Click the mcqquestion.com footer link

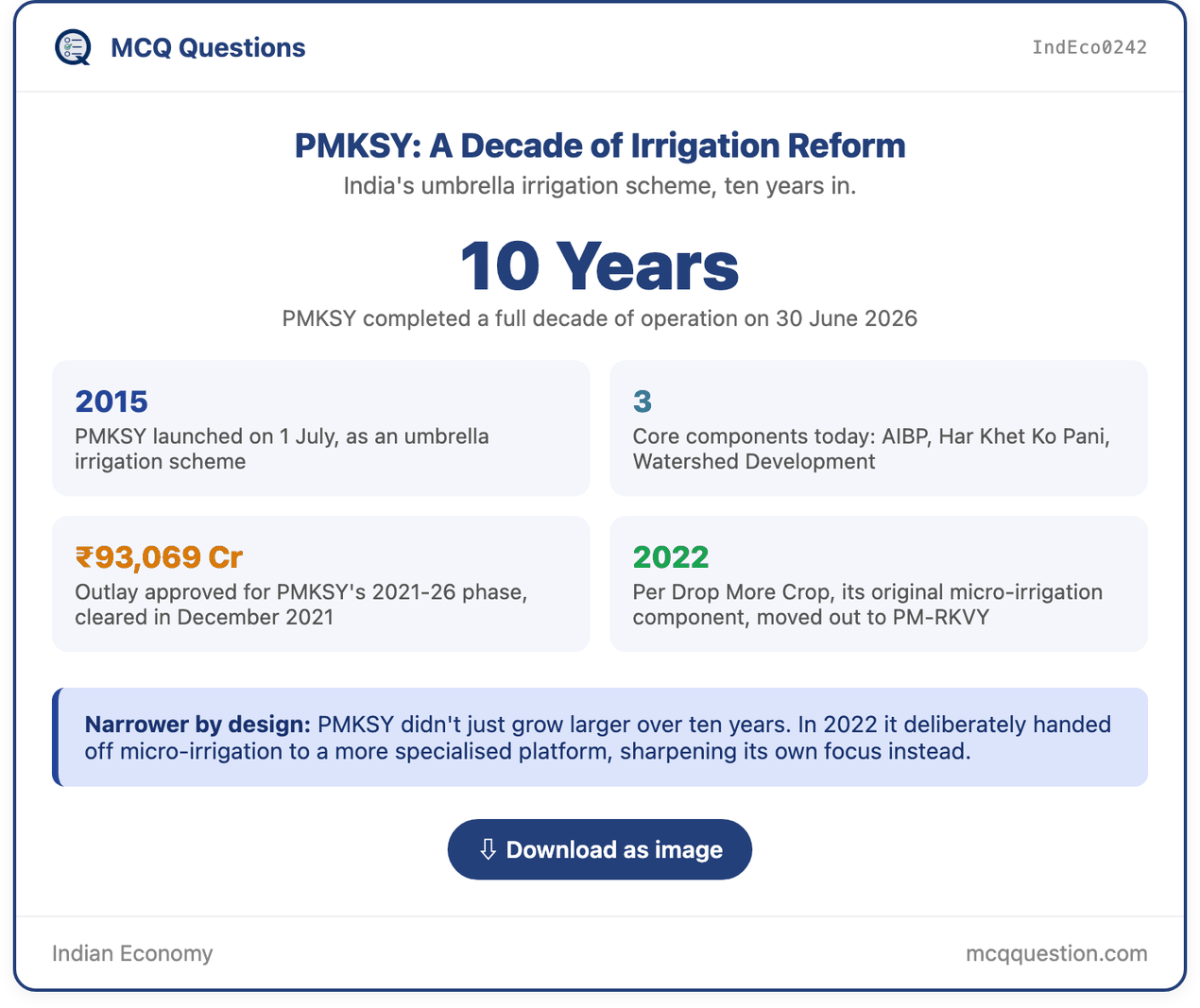[x=1056, y=953]
